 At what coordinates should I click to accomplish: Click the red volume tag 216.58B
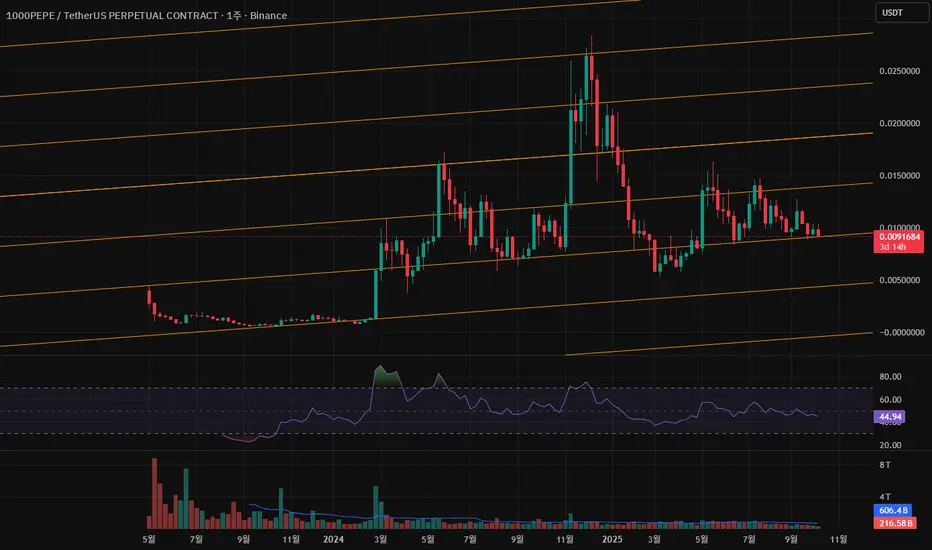(x=895, y=523)
